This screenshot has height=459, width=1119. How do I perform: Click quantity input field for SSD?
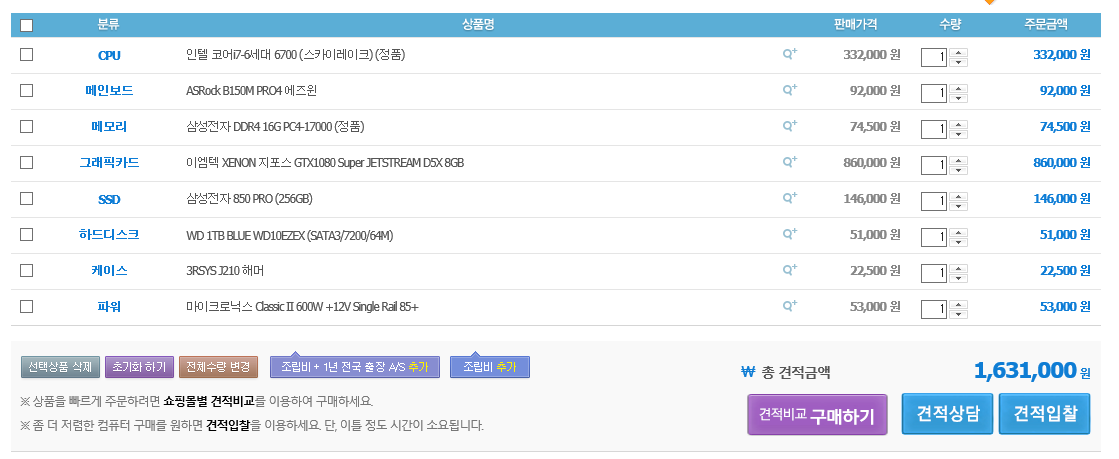(x=934, y=201)
